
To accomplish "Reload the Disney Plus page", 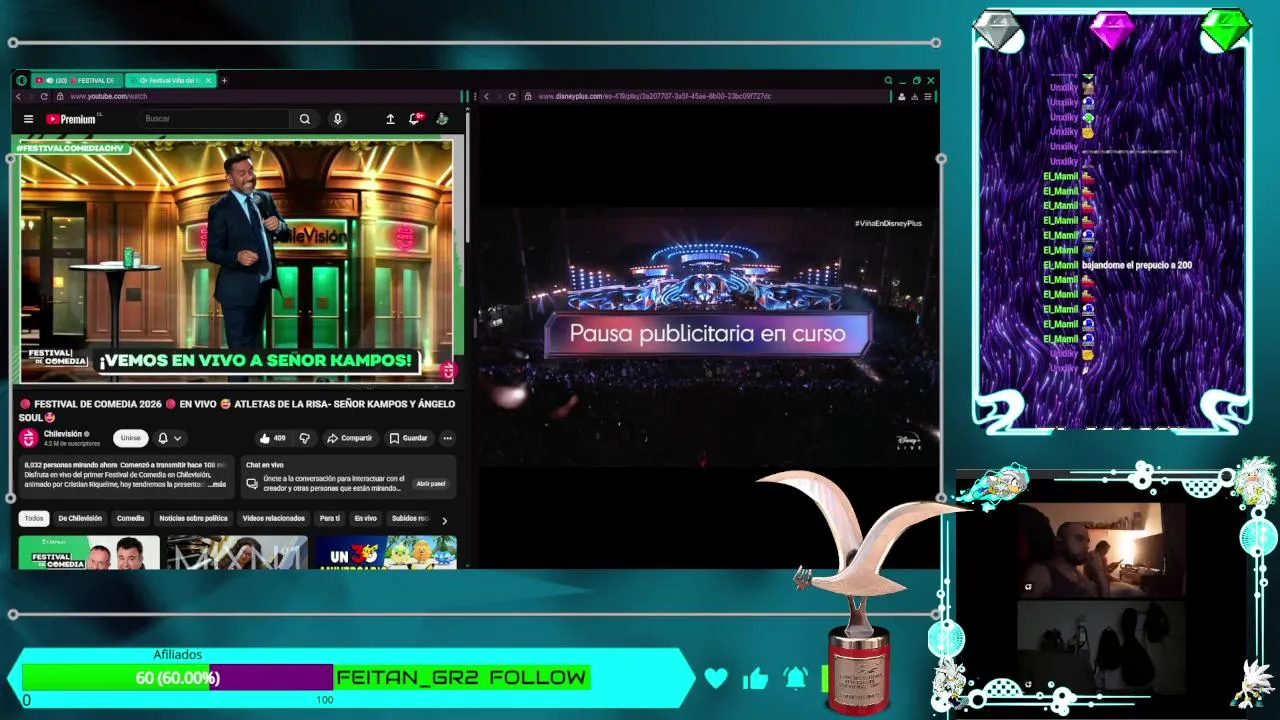I will coord(512,97).
